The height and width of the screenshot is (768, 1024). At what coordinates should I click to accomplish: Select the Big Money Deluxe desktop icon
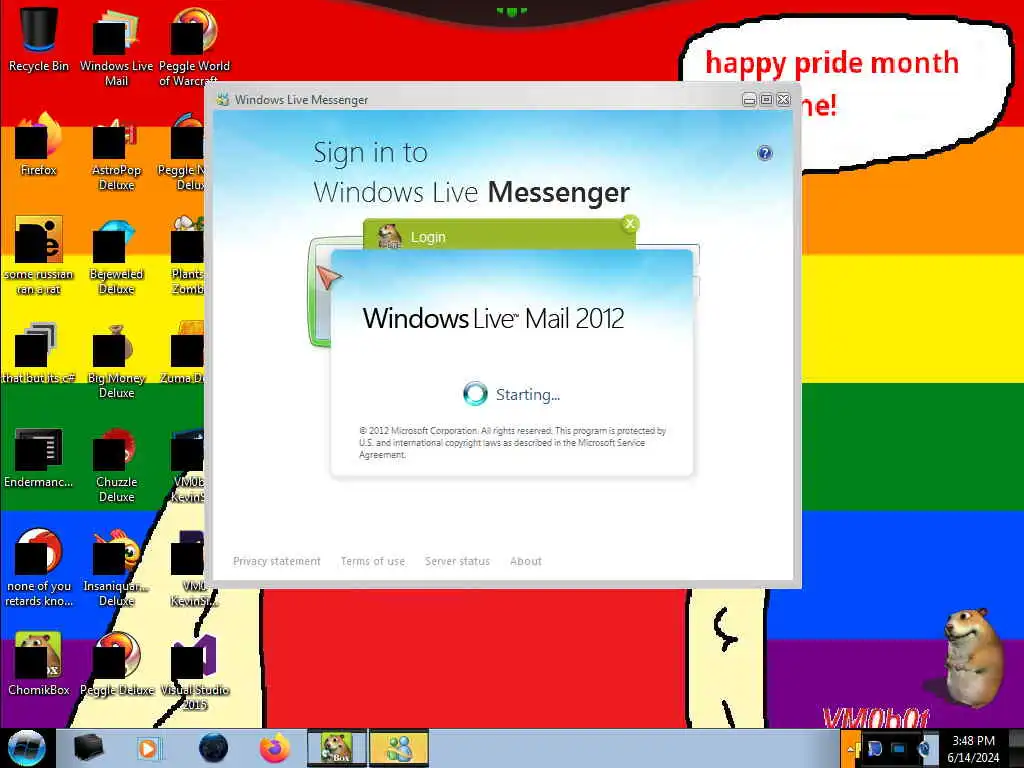[116, 360]
